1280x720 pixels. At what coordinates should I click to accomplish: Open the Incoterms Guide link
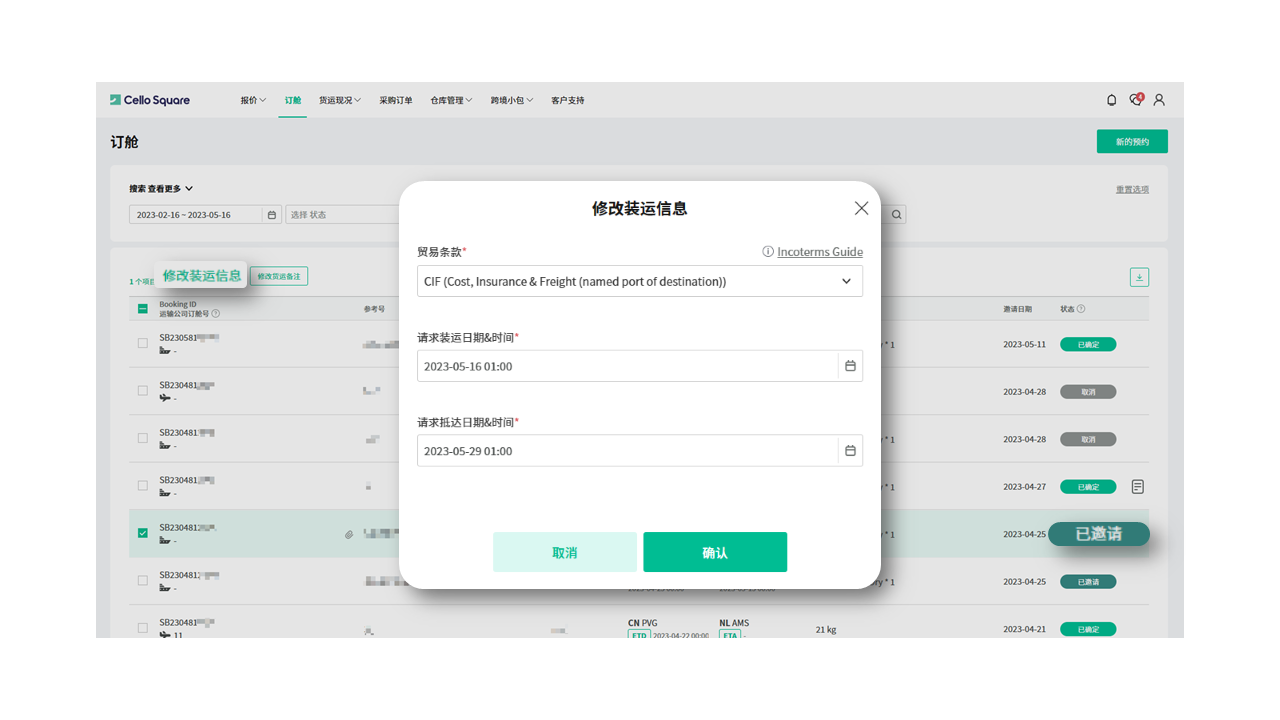[819, 252]
